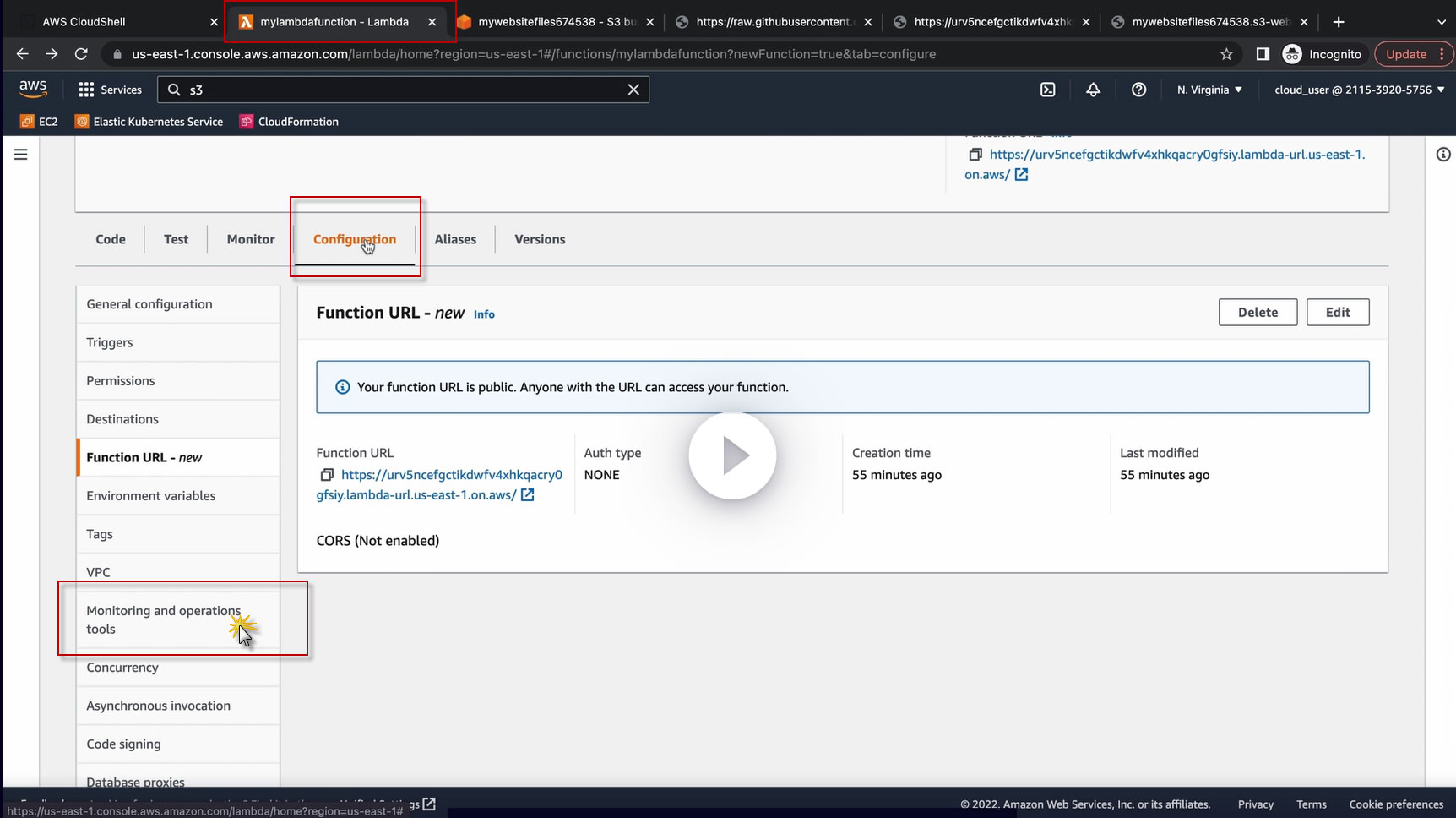This screenshot has width=1456, height=818.
Task: Open the CloudFormation shortcut
Action: pyautogui.click(x=289, y=122)
